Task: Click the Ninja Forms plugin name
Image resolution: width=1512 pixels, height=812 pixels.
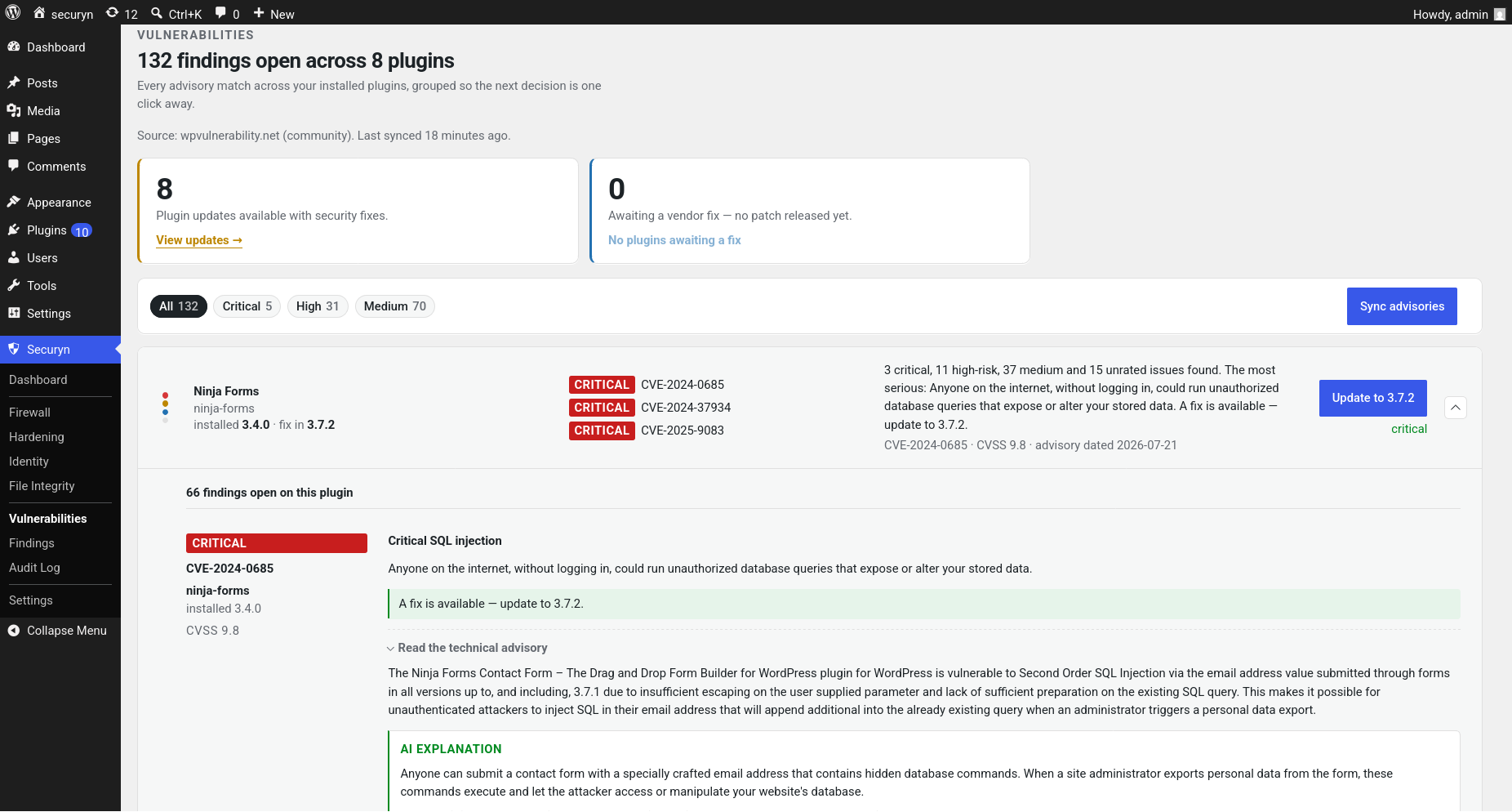Action: (226, 391)
